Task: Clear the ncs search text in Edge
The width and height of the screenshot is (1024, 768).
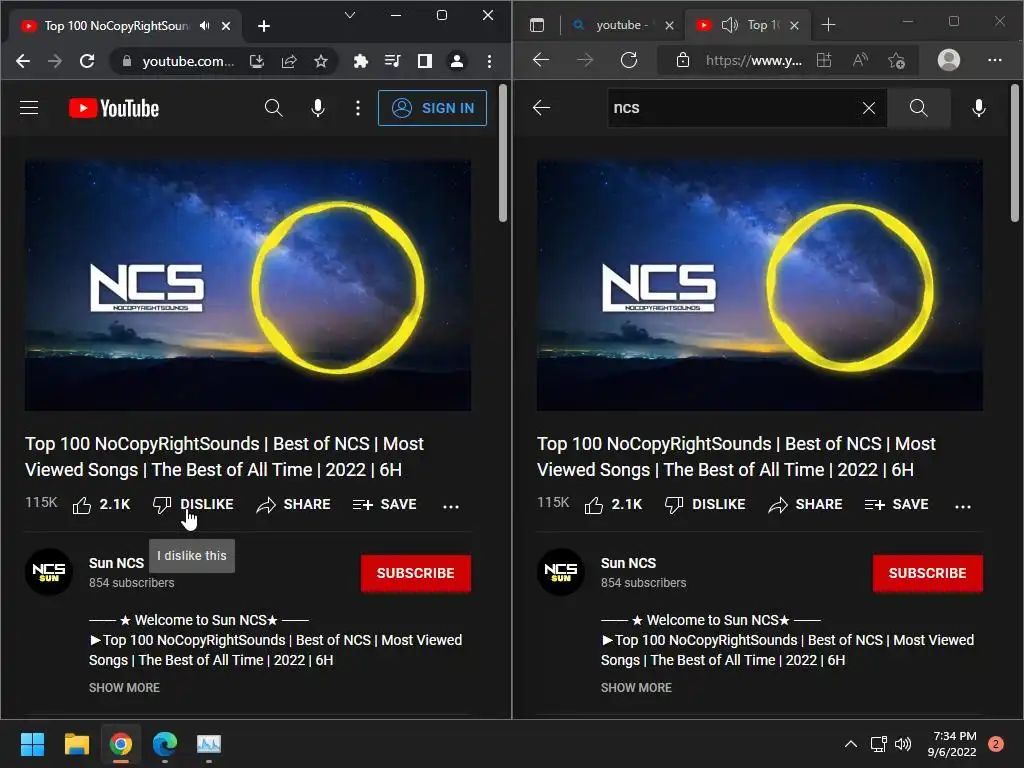Action: [869, 108]
